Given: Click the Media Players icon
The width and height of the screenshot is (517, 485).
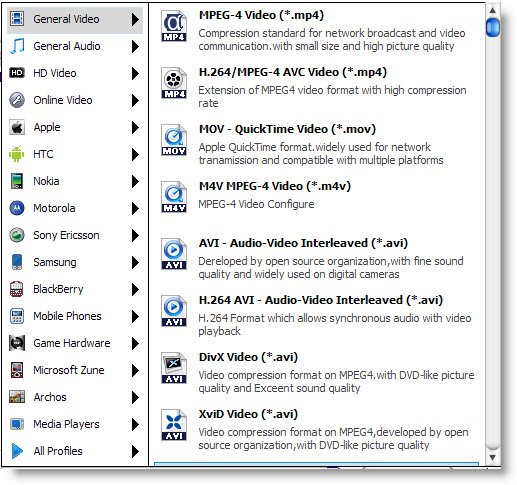Looking at the screenshot, I should (17, 424).
